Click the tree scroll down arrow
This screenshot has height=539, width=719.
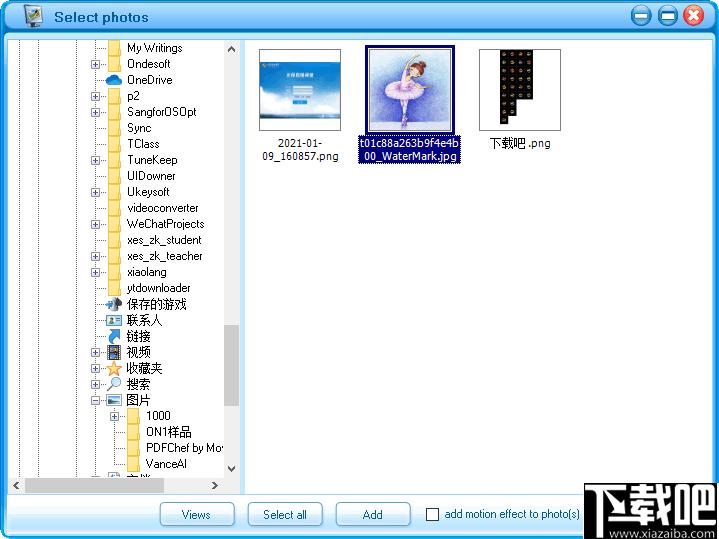[232, 469]
